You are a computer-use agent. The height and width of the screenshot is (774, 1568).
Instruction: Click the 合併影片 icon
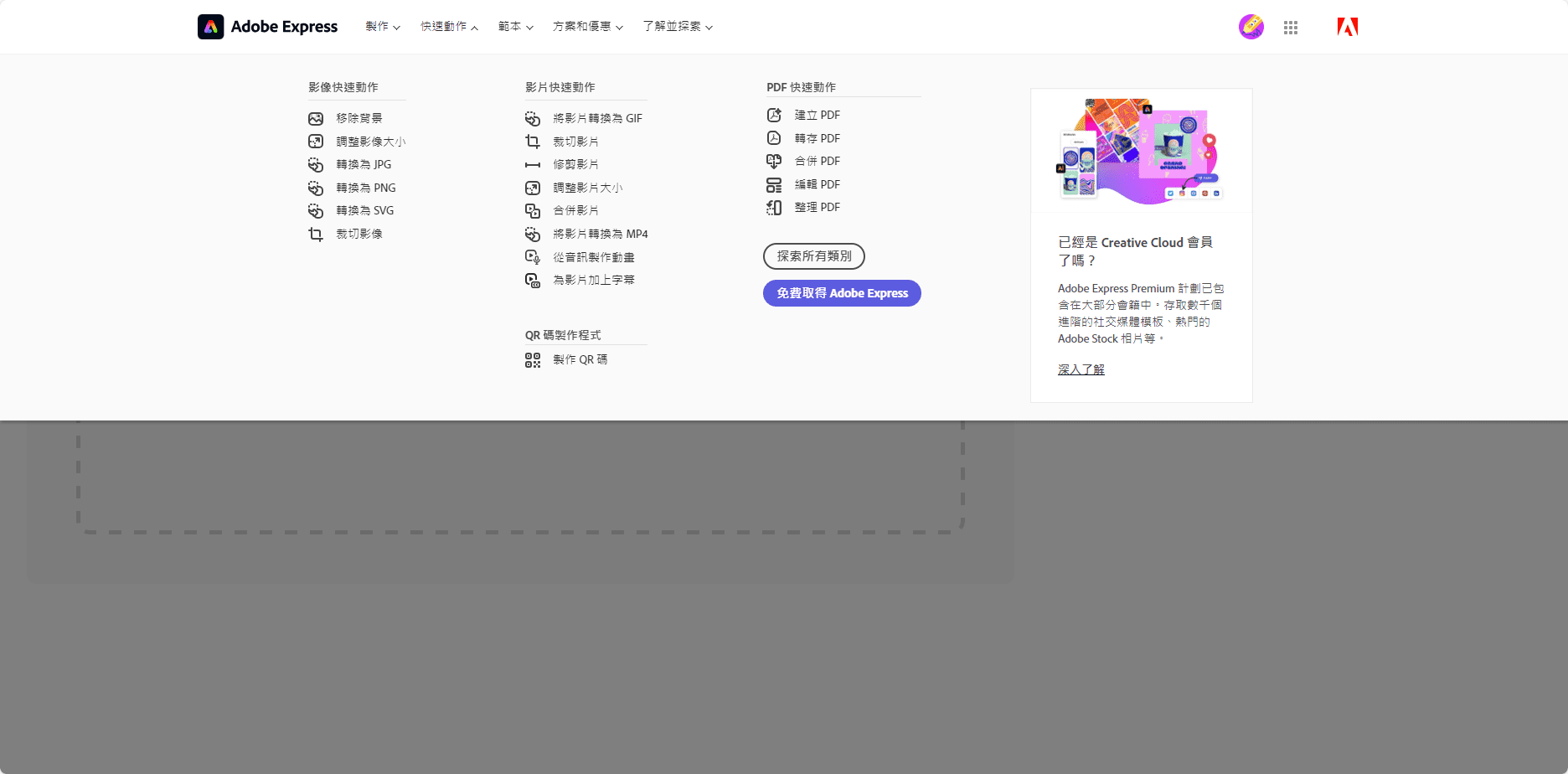tap(533, 211)
